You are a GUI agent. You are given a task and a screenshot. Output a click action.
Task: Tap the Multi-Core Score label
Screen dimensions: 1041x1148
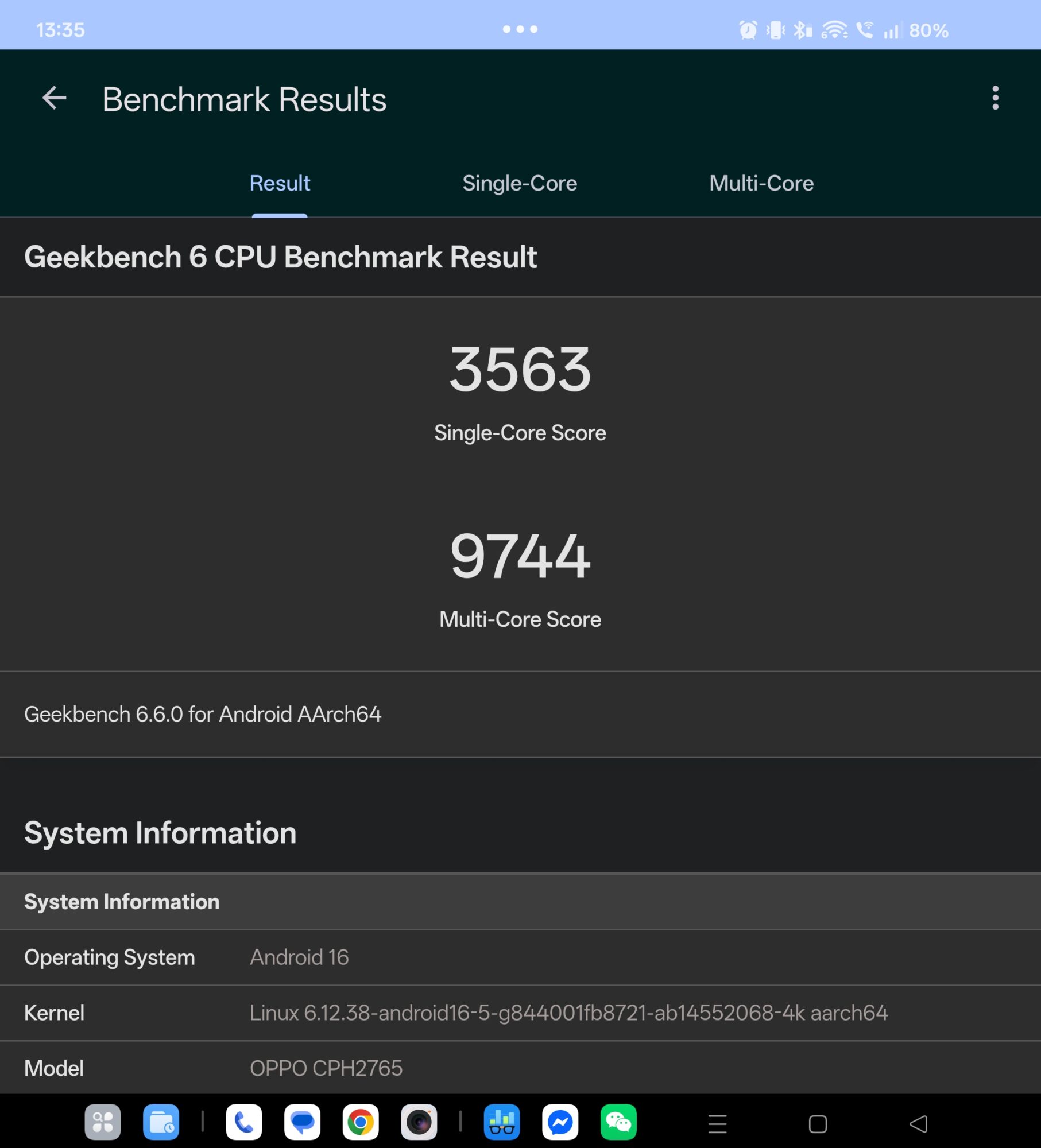click(520, 619)
